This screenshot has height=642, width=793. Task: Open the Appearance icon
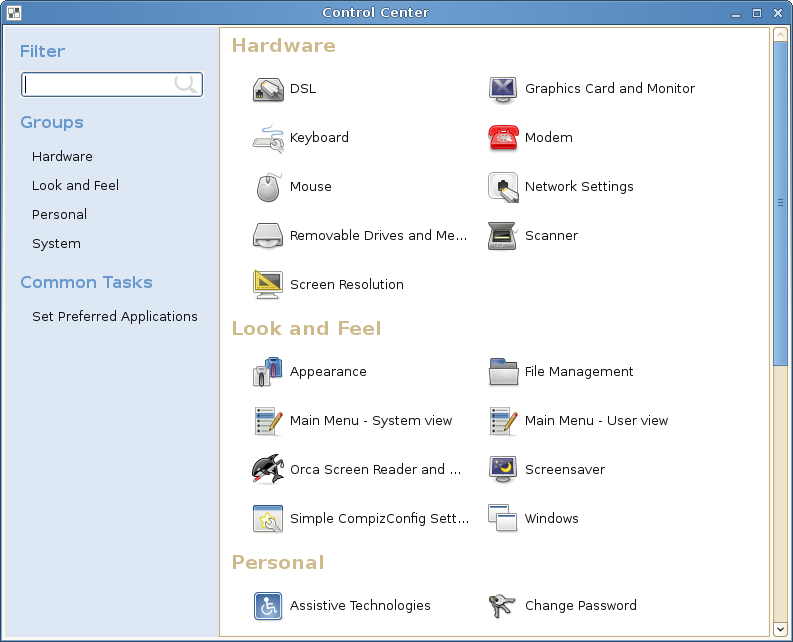pyautogui.click(x=268, y=372)
